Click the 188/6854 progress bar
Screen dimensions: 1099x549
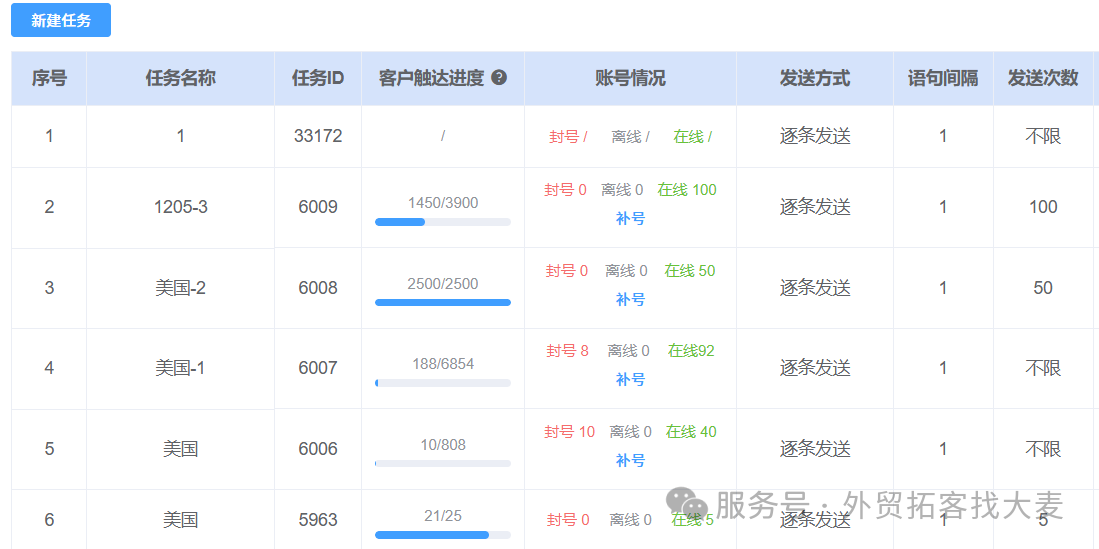tap(443, 383)
